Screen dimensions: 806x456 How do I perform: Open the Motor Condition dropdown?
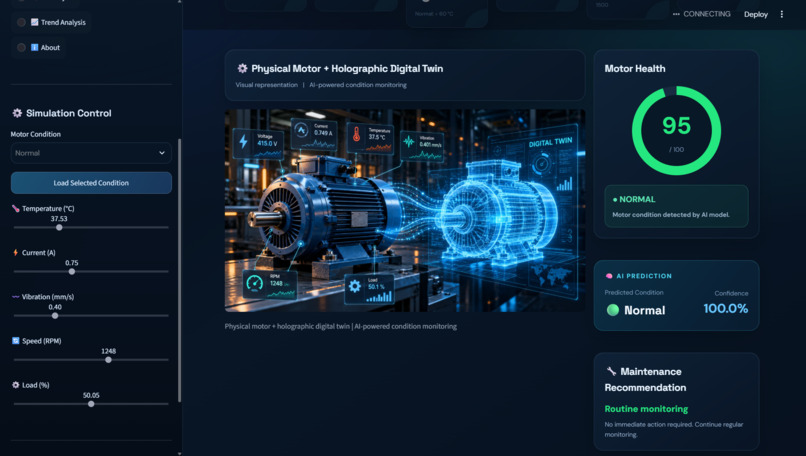tap(91, 153)
